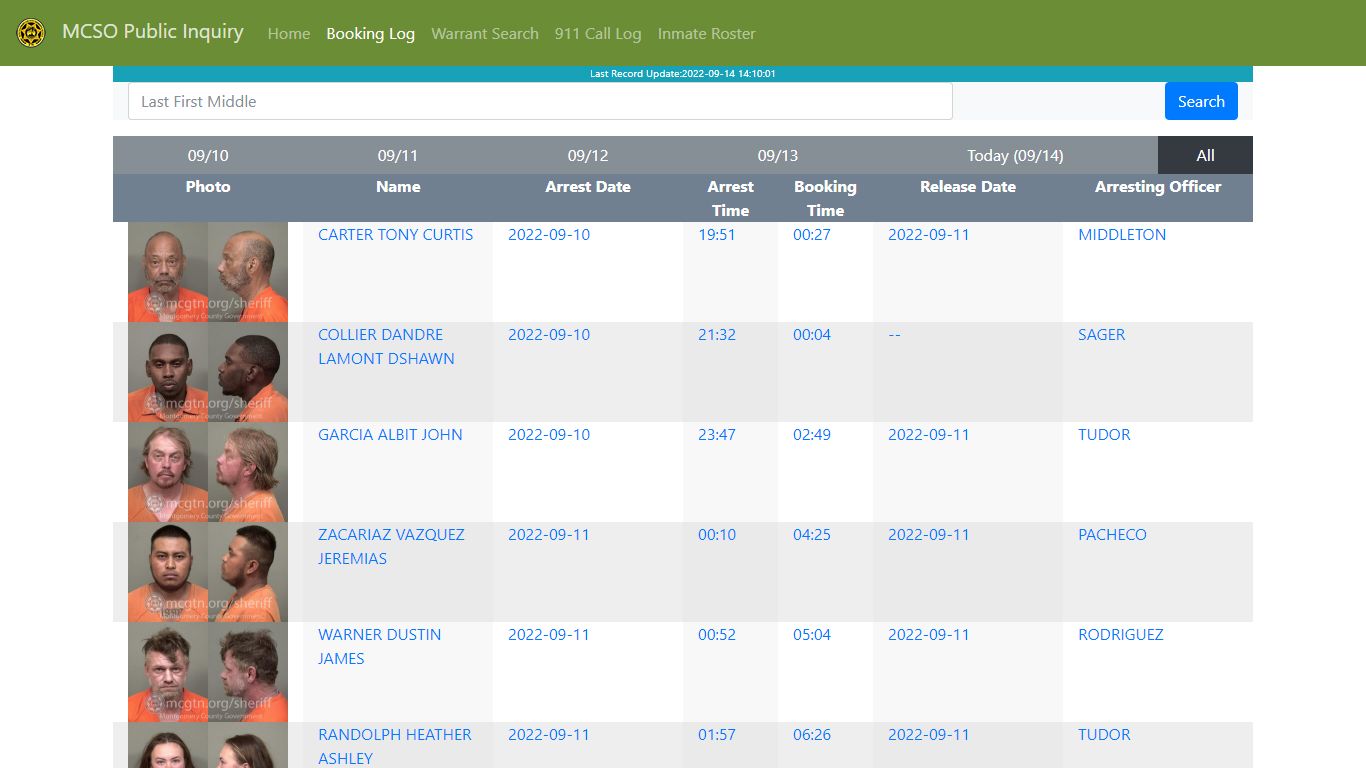Open the Inmate Roster page
Image resolution: width=1366 pixels, height=768 pixels.
pos(706,33)
